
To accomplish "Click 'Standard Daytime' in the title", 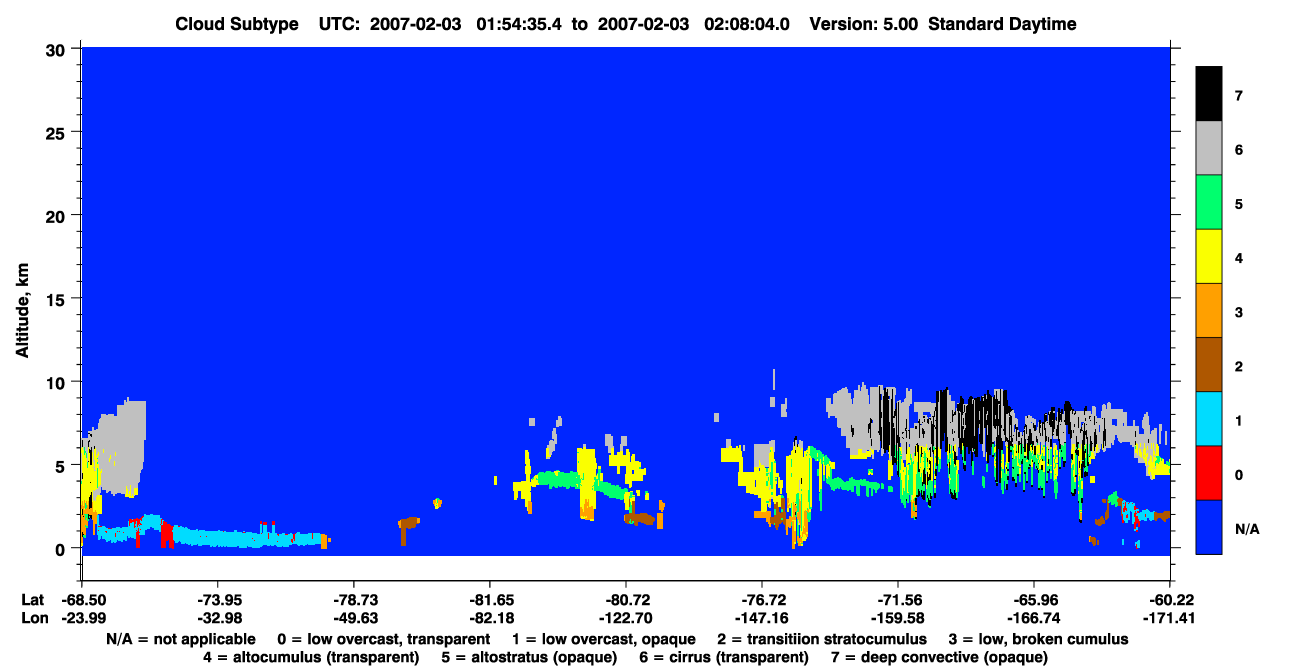I will [1002, 24].
